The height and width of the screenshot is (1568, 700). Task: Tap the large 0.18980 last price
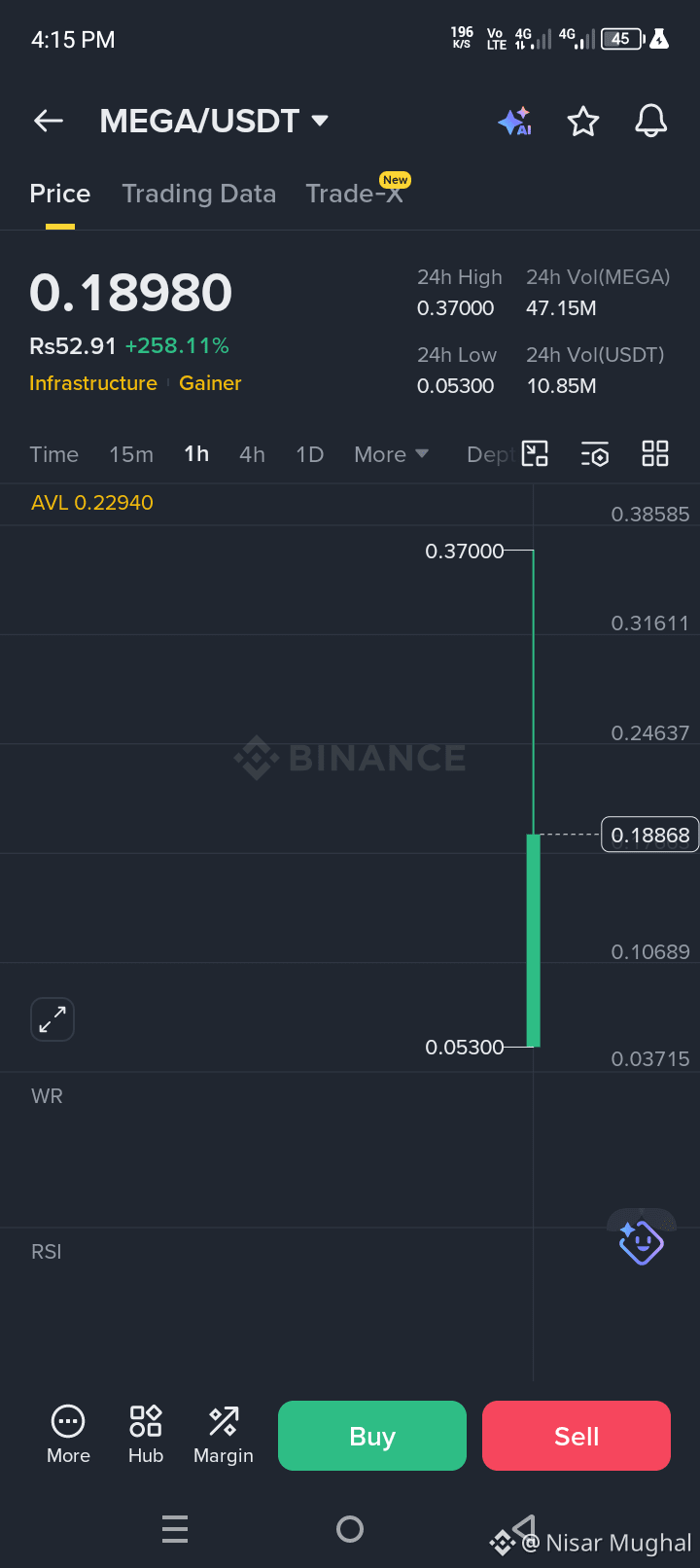tap(131, 293)
